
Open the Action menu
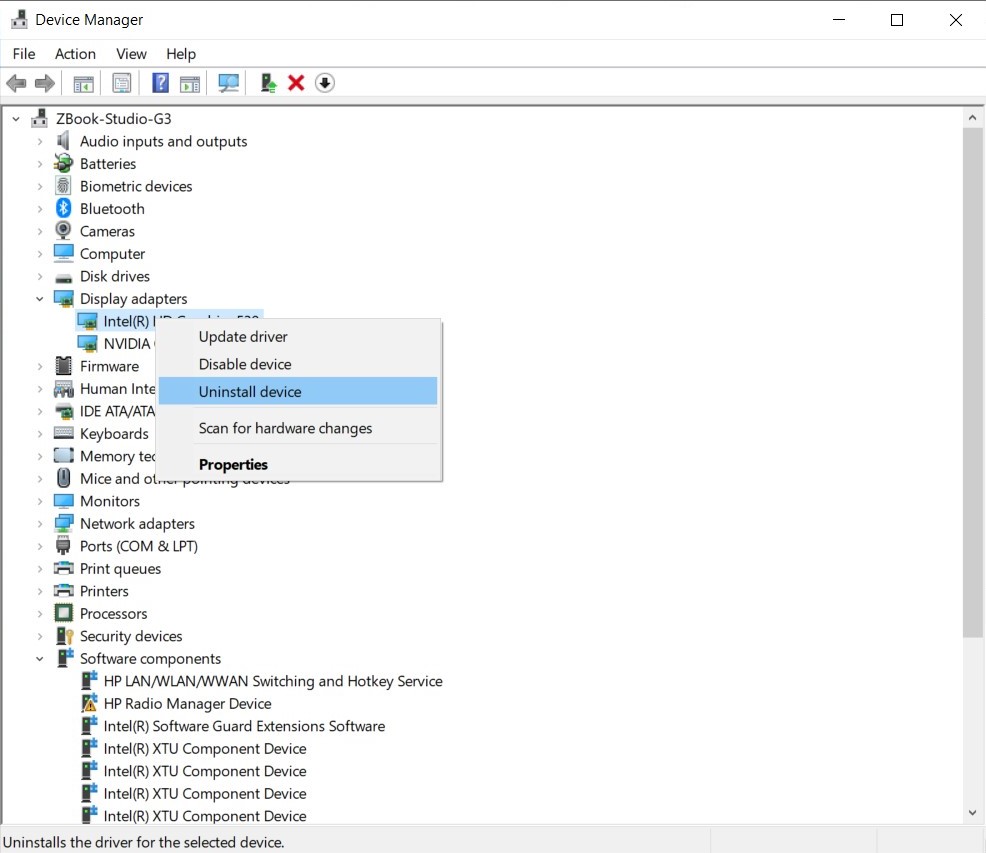point(75,54)
